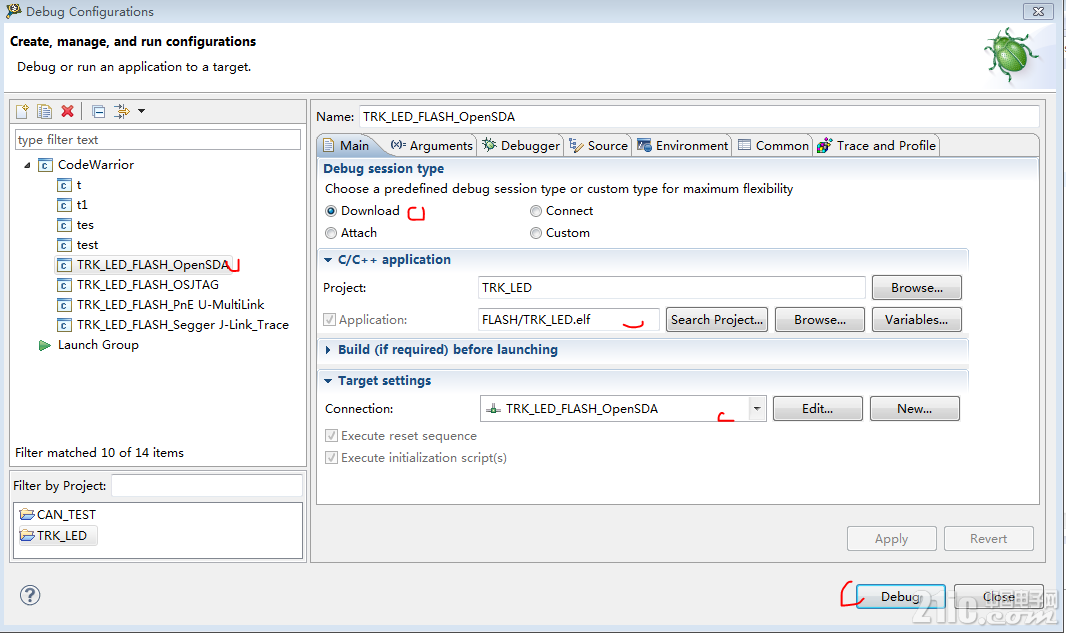
Task: Click the Launch Group icon
Action: pos(45,345)
